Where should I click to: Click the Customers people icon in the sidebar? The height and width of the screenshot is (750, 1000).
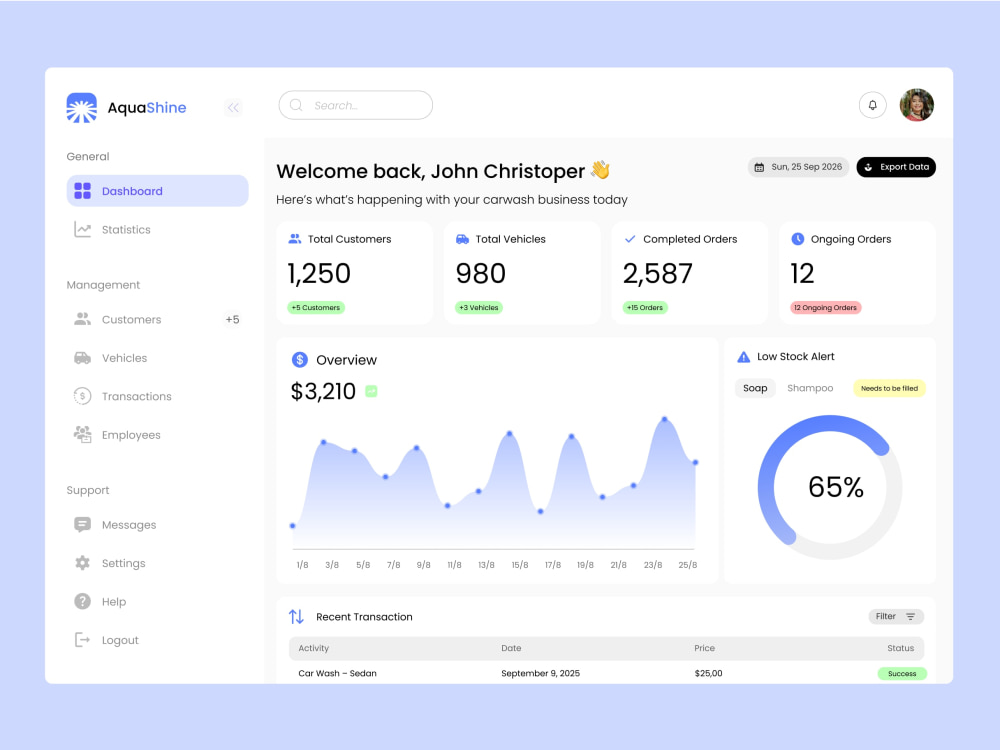pyautogui.click(x=82, y=319)
